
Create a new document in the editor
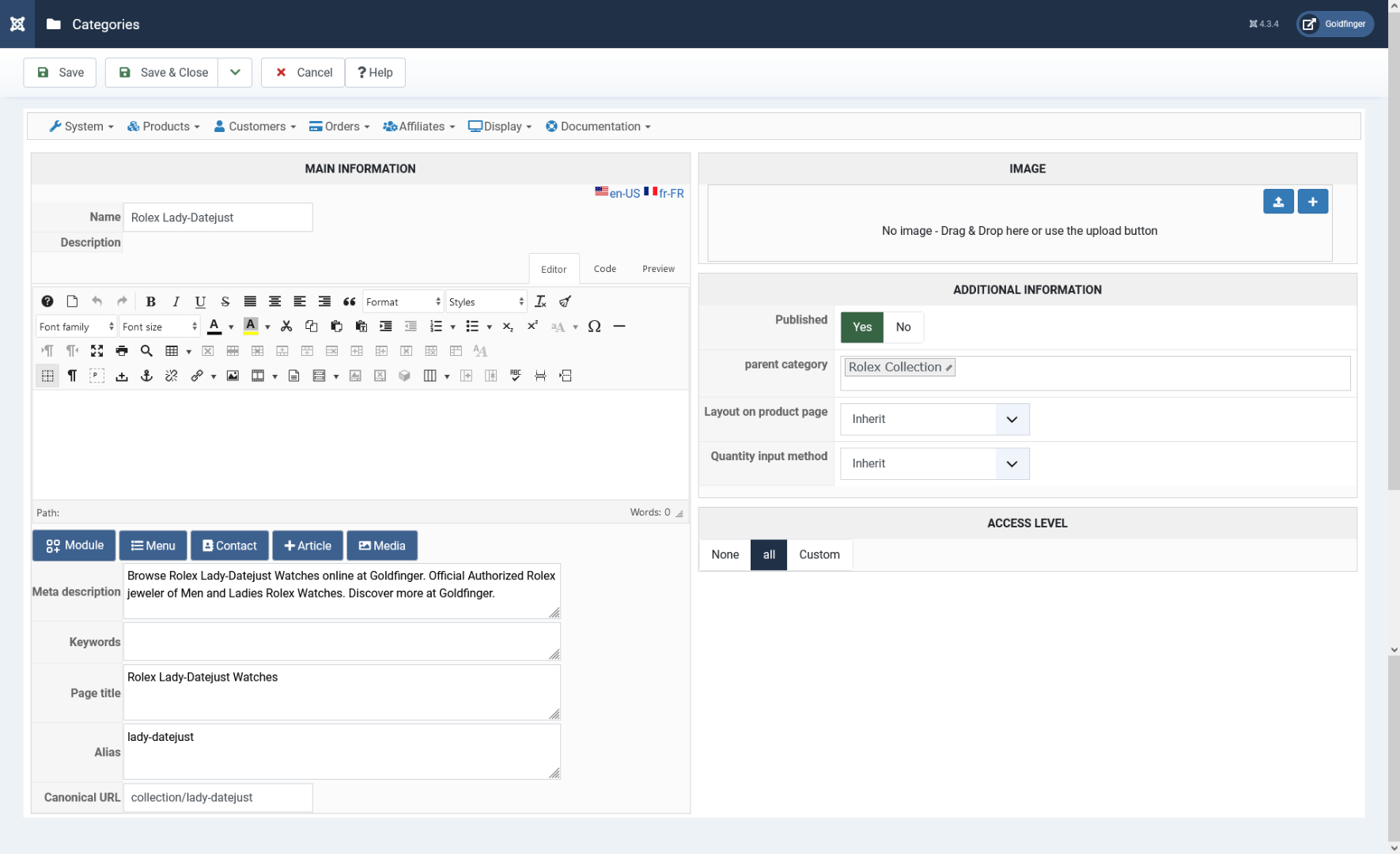pos(72,301)
